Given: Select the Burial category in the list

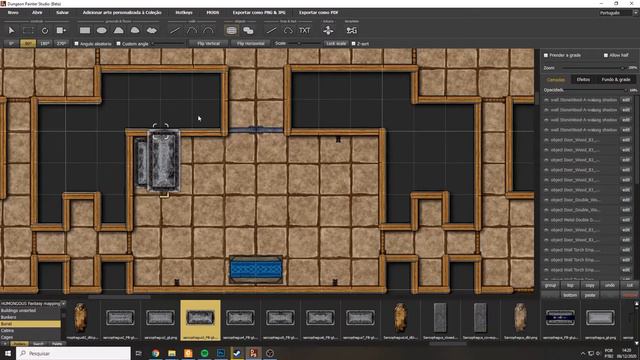Looking at the screenshot, I should click(x=30, y=324).
